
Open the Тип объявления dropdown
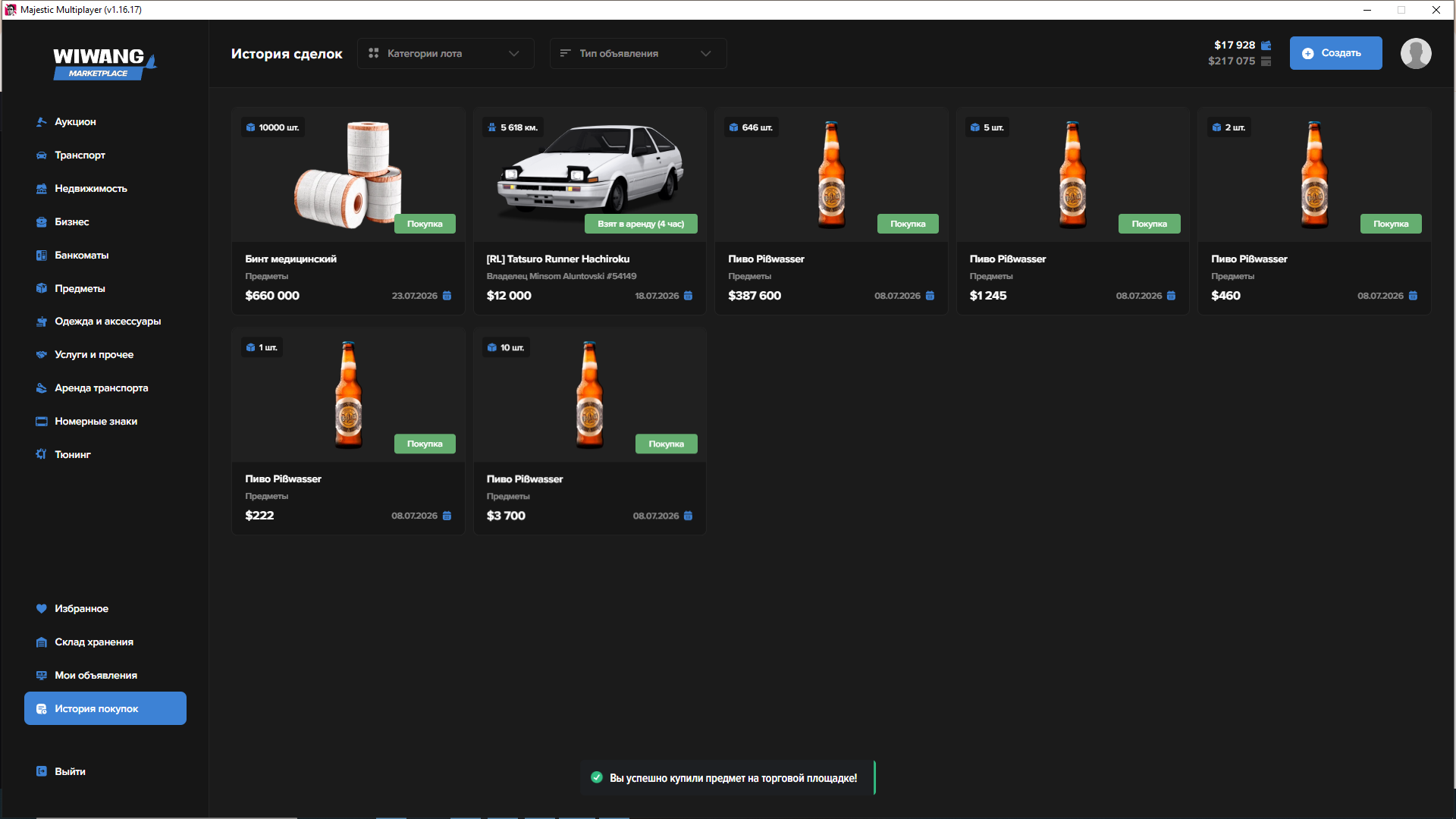(639, 53)
